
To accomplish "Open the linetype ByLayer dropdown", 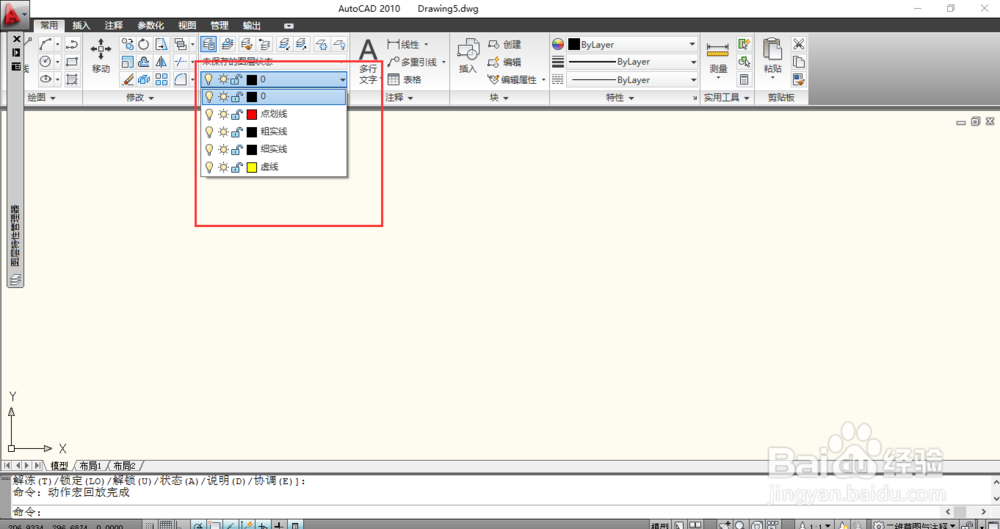I will tap(632, 80).
